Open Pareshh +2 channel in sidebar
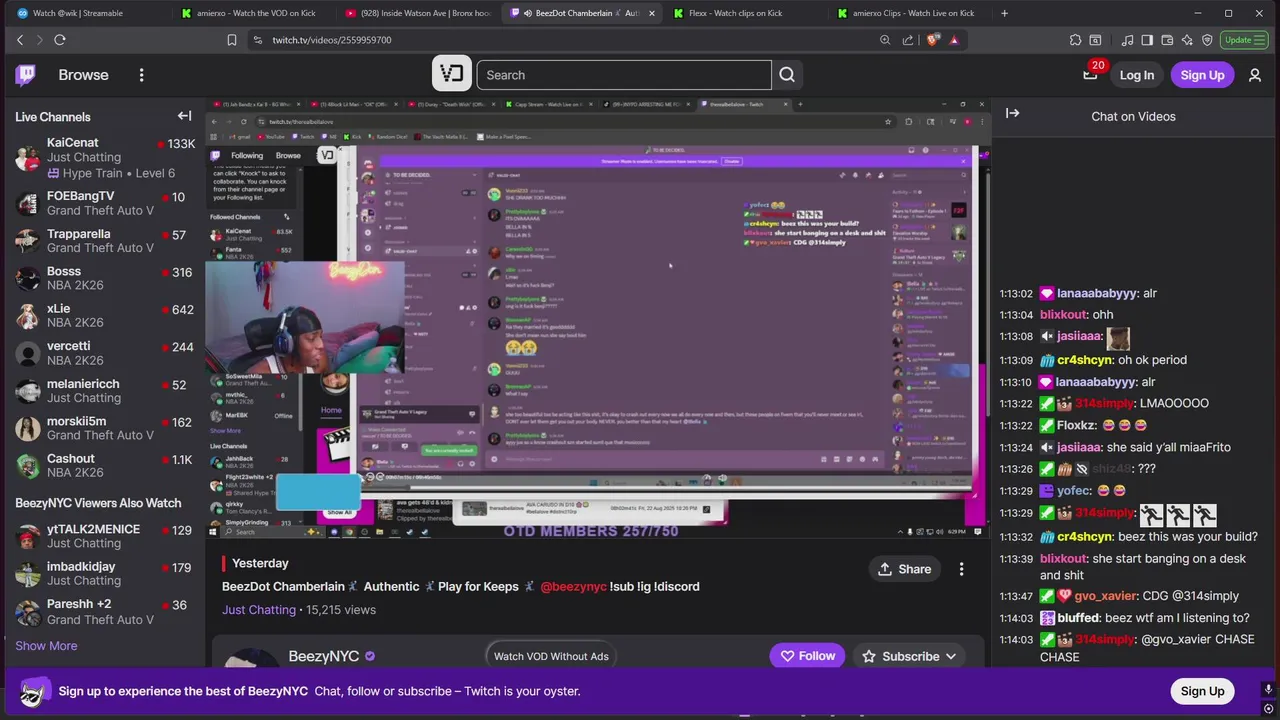Screen dimensions: 1280x720 coord(105,611)
